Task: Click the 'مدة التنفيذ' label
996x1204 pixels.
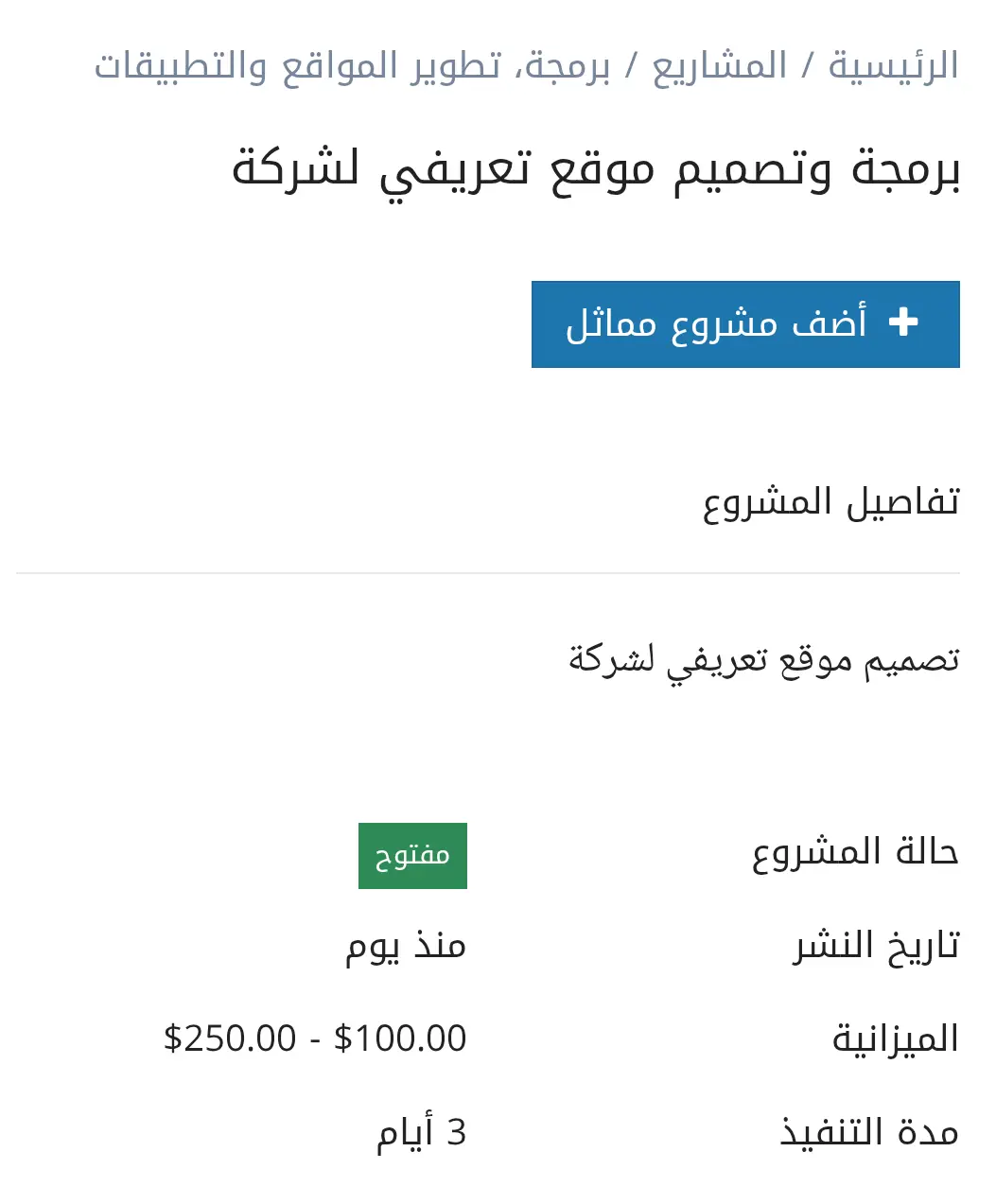Action: coord(869,1132)
